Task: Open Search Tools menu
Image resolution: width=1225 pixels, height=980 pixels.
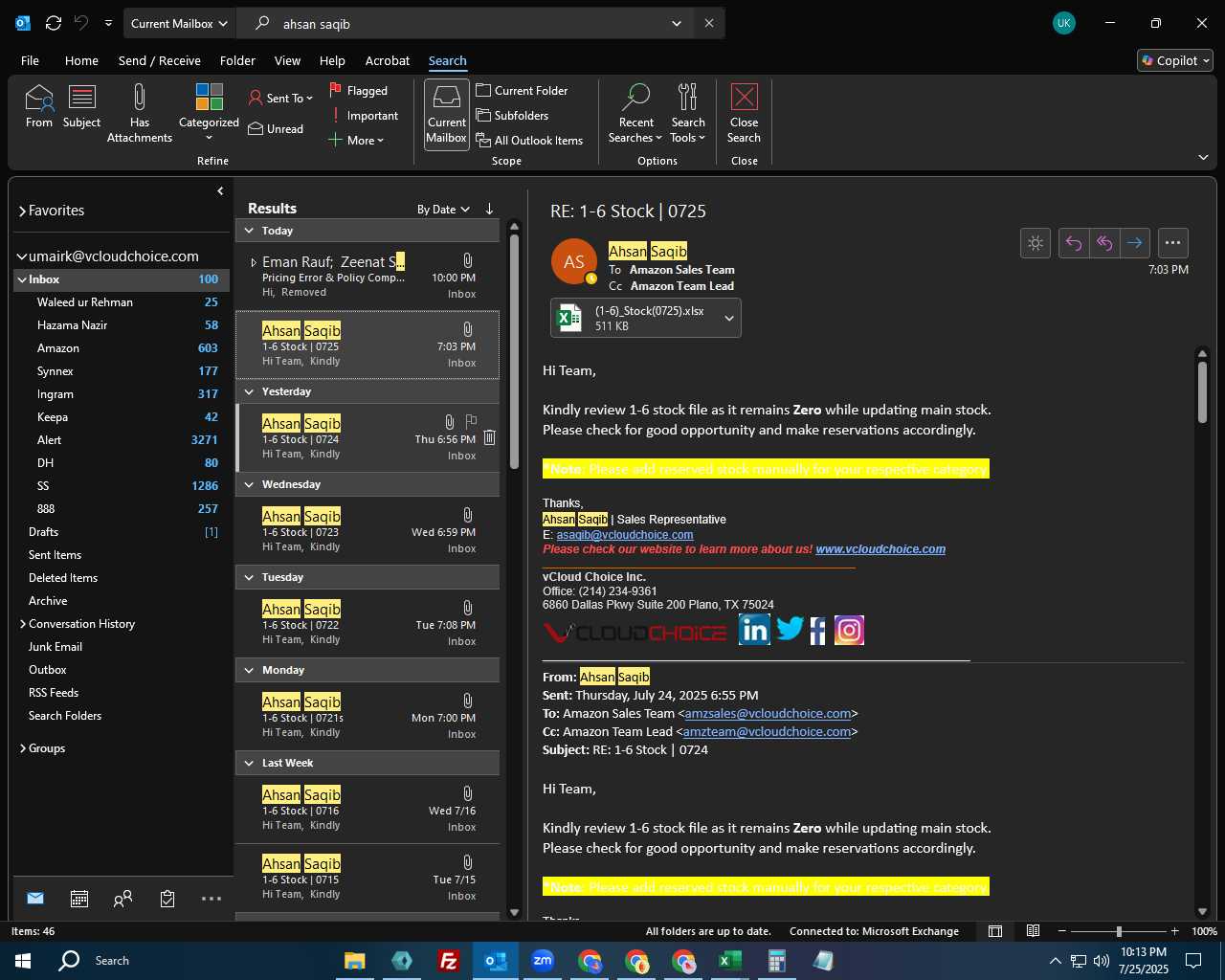Action: coord(688,113)
